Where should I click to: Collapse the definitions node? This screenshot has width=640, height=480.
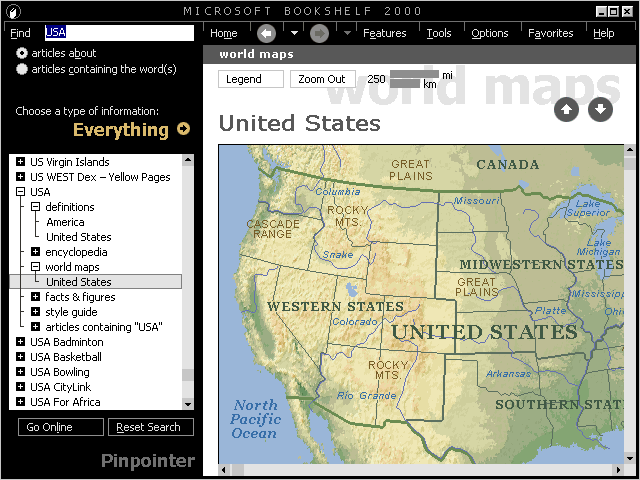point(36,207)
